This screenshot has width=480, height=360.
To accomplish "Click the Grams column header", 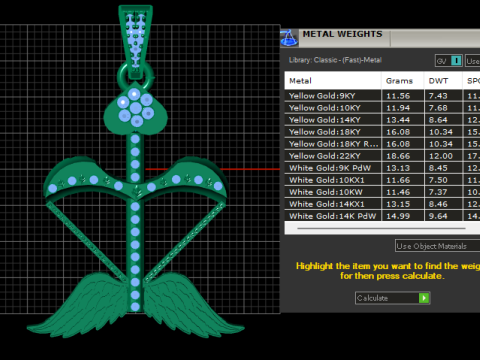I will click(x=403, y=81).
